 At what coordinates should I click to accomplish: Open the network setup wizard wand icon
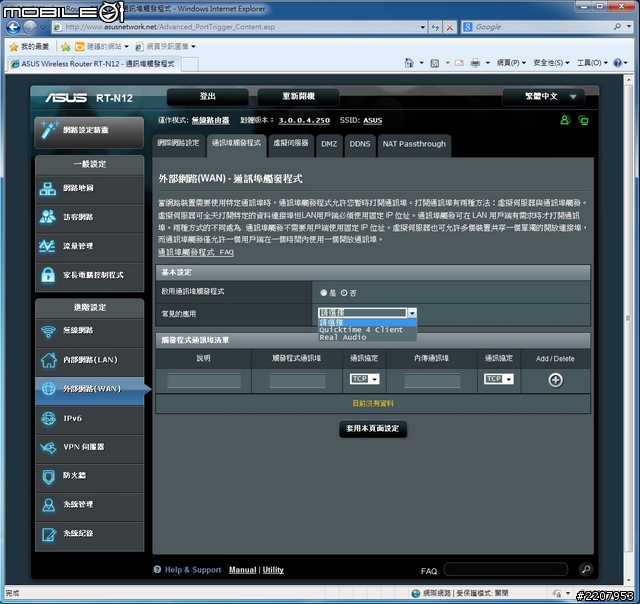pyautogui.click(x=49, y=130)
